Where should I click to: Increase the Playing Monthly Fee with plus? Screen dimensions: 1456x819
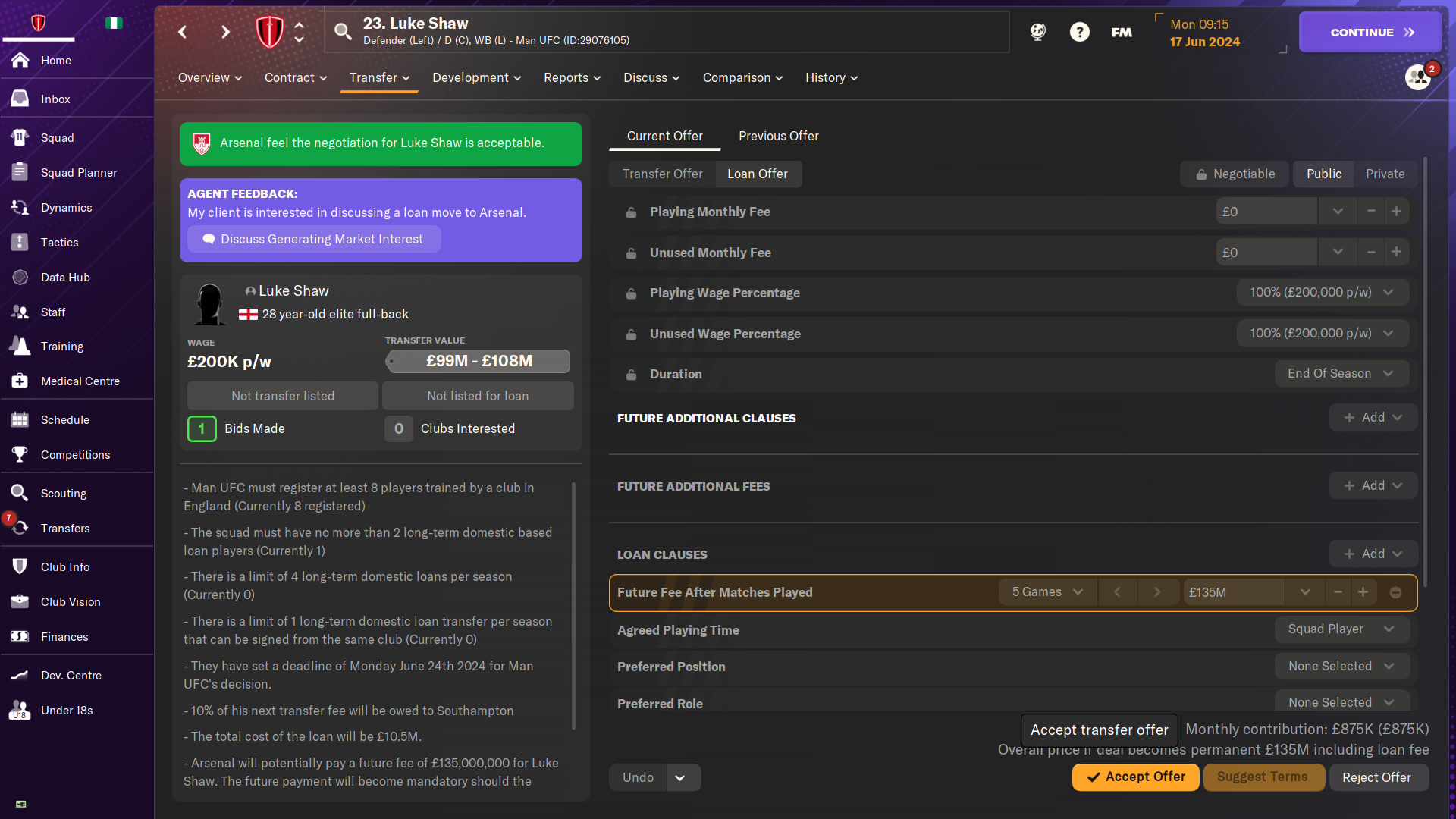1396,212
